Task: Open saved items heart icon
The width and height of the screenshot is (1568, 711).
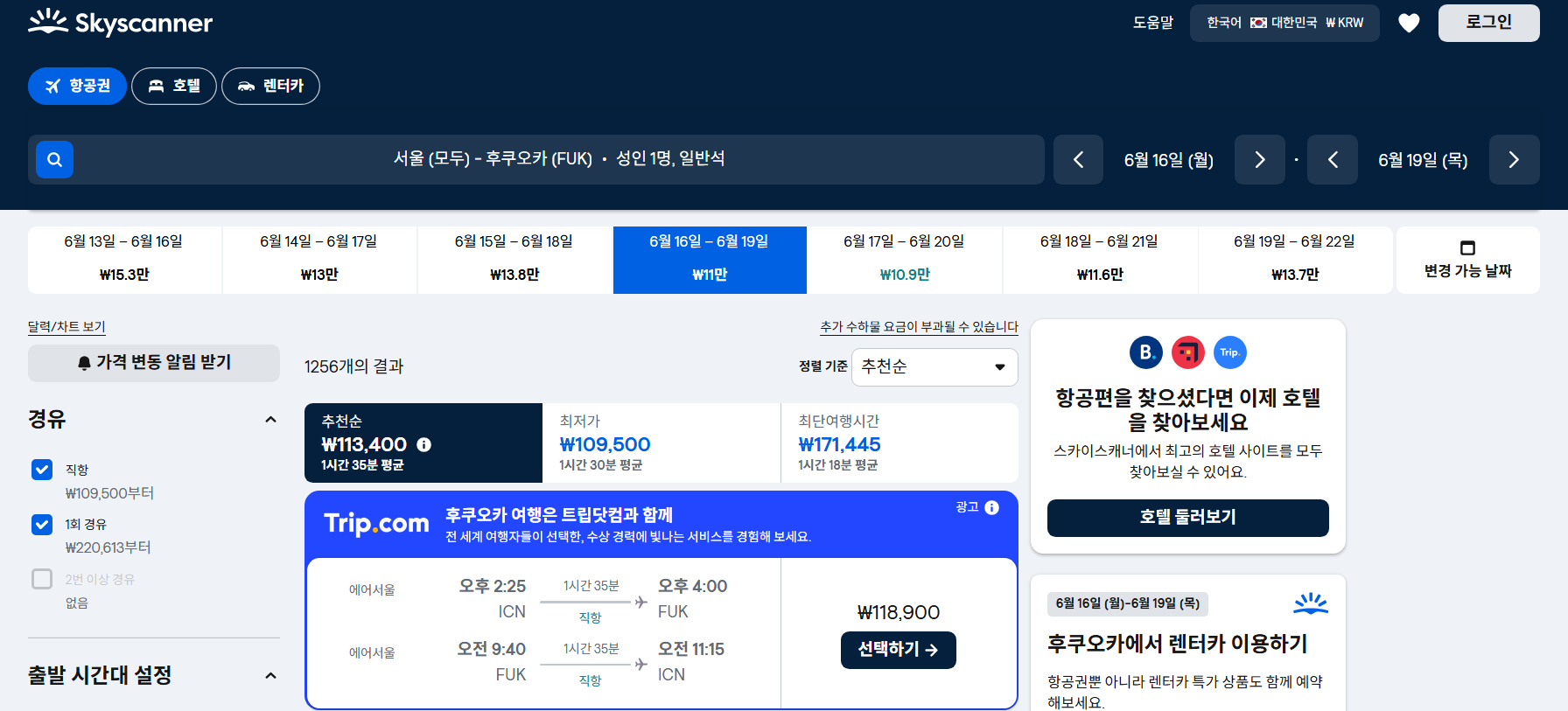Action: tap(1409, 23)
